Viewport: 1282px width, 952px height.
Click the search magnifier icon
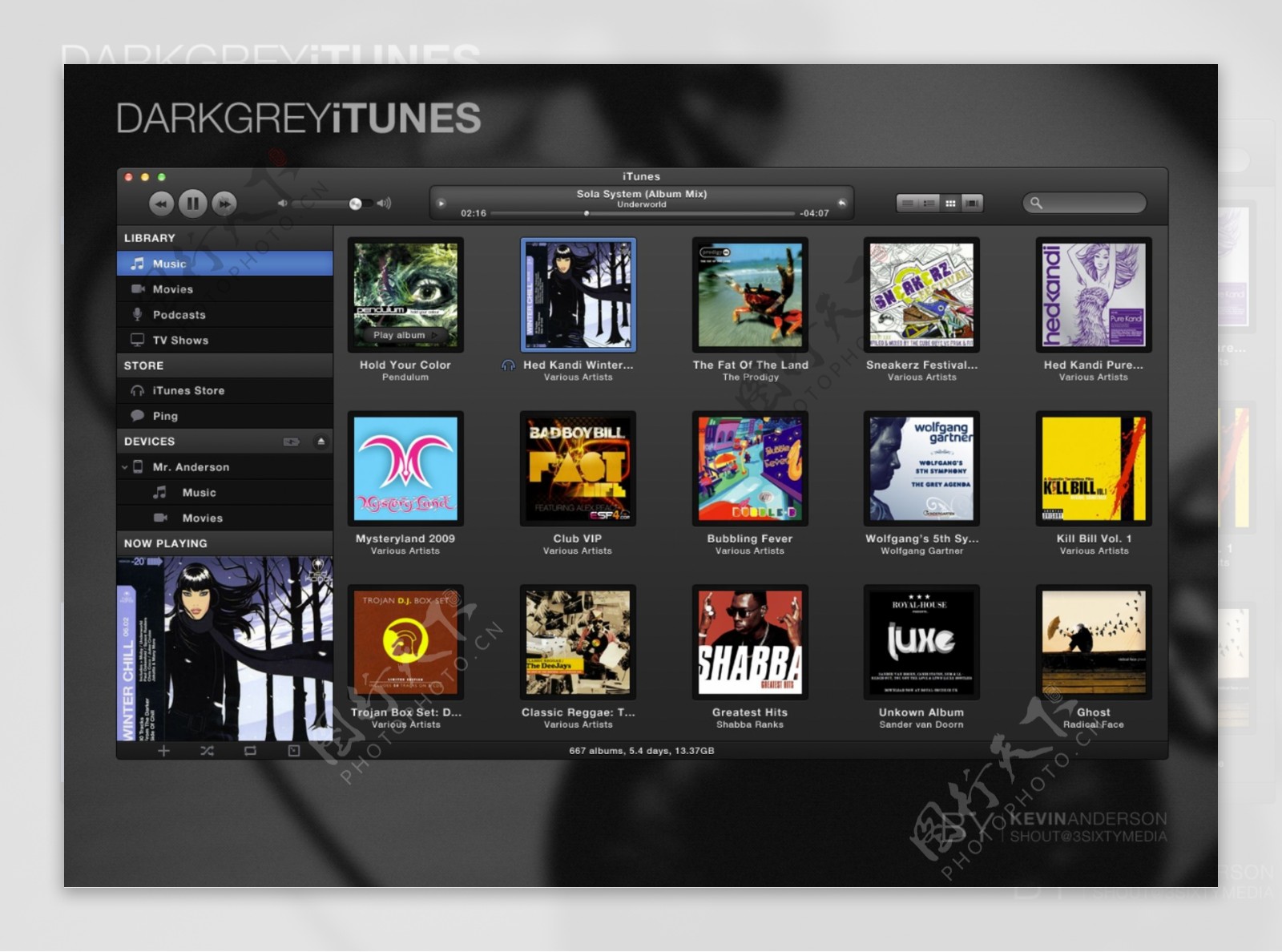point(1036,204)
